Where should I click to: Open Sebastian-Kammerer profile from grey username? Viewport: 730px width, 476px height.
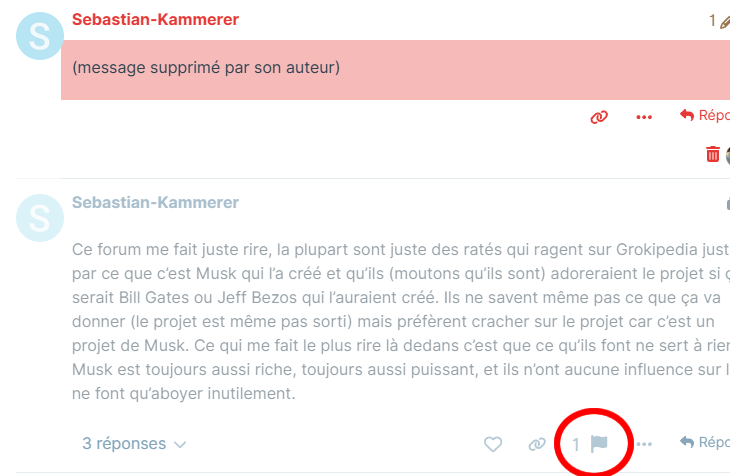[x=155, y=202]
